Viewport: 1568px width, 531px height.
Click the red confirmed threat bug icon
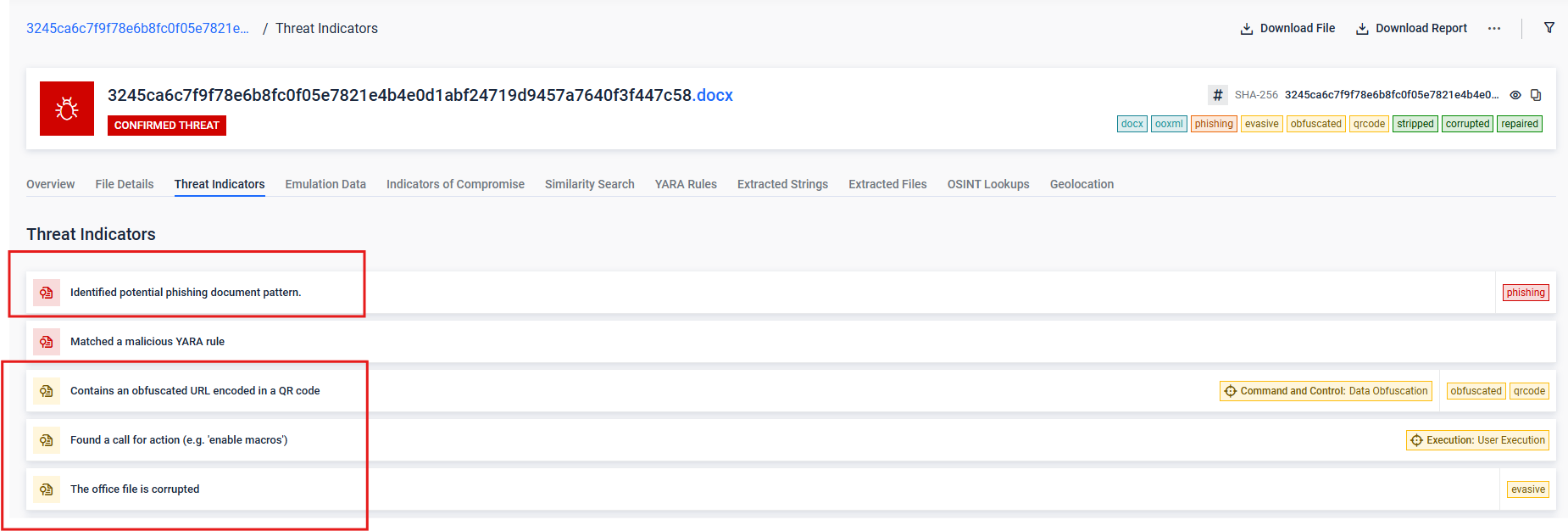(67, 109)
